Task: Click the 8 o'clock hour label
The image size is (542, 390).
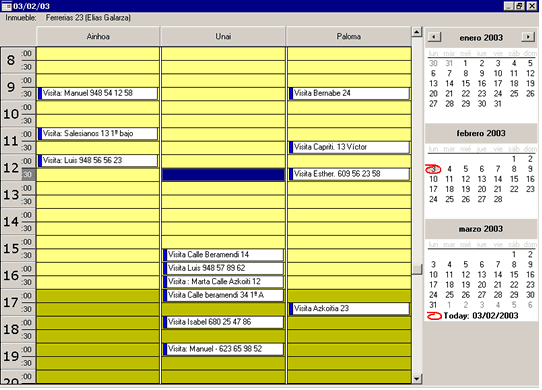Action: point(11,60)
